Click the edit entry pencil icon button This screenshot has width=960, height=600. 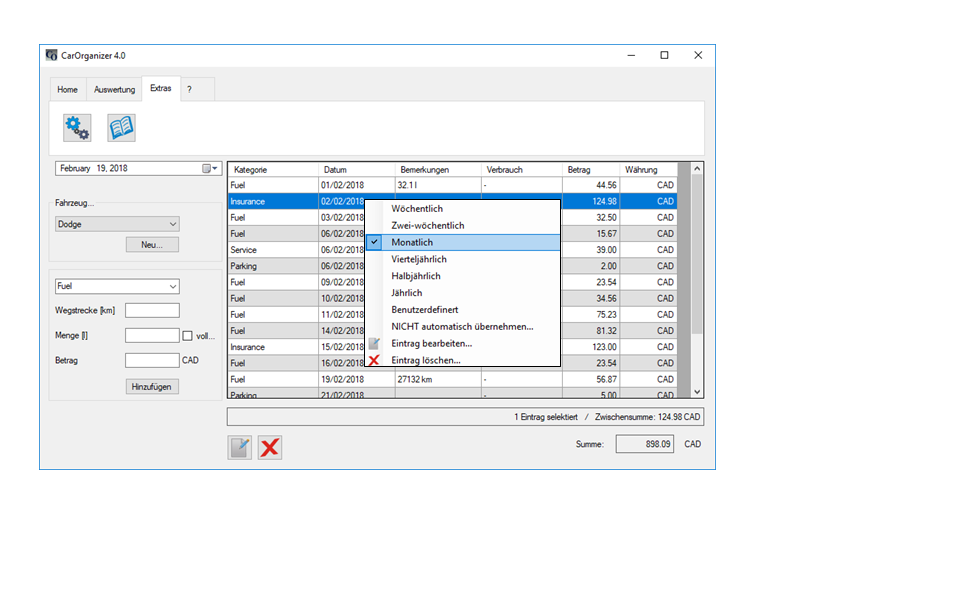click(x=240, y=447)
